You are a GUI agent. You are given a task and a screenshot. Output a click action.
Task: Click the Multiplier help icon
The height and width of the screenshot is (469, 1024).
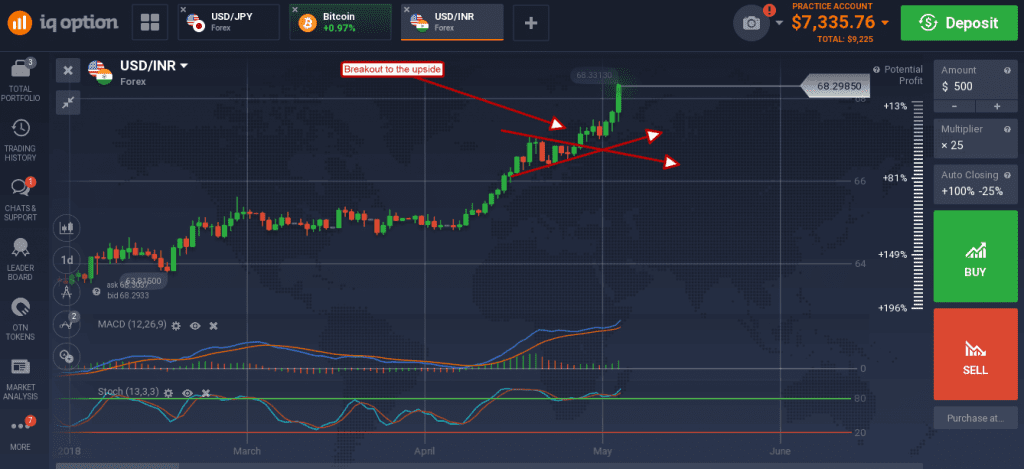click(1007, 129)
